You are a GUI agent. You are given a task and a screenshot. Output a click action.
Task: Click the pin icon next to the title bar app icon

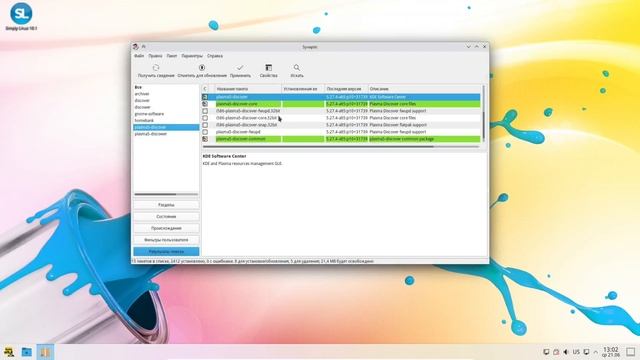(143, 47)
